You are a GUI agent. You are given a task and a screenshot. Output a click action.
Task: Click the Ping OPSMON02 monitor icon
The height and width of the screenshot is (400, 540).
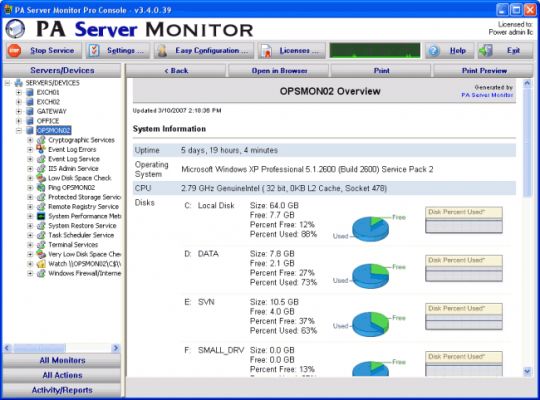pos(41,188)
